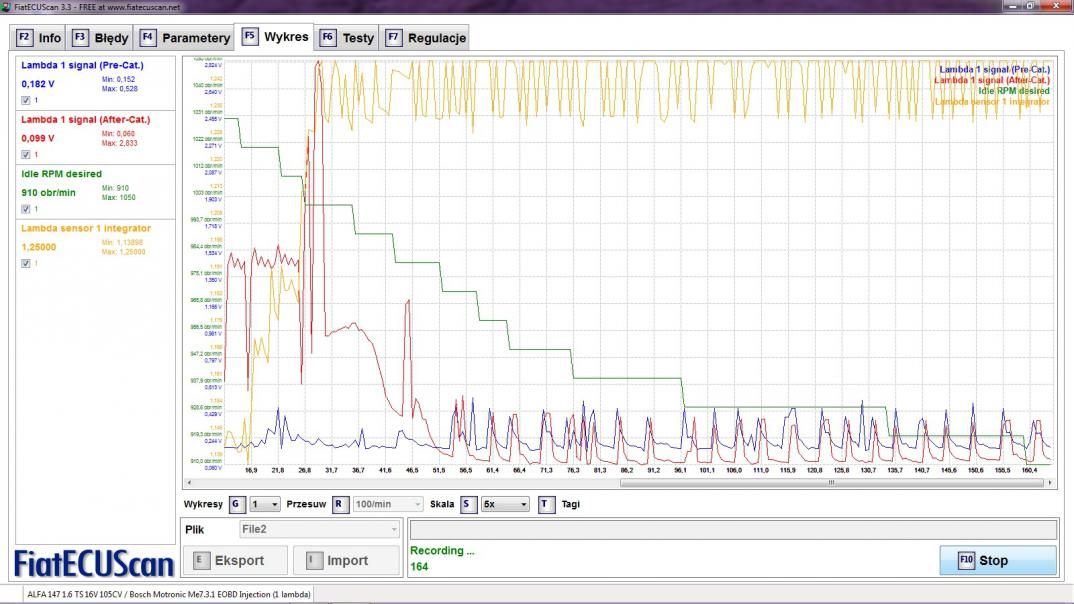This screenshot has height=604, width=1074.
Task: Open the Plik File2 dropdown
Action: click(319, 529)
